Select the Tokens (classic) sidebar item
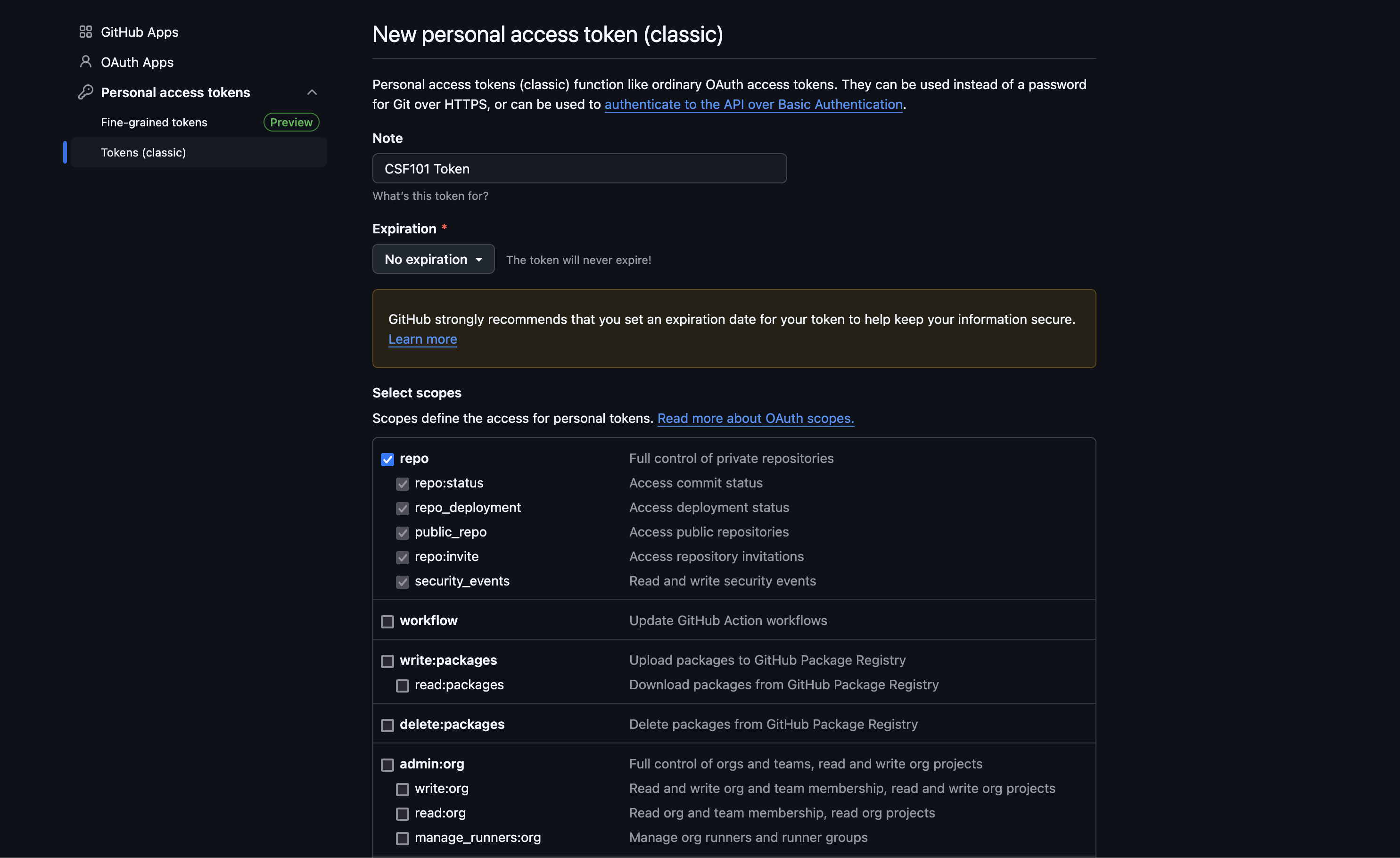 click(143, 152)
